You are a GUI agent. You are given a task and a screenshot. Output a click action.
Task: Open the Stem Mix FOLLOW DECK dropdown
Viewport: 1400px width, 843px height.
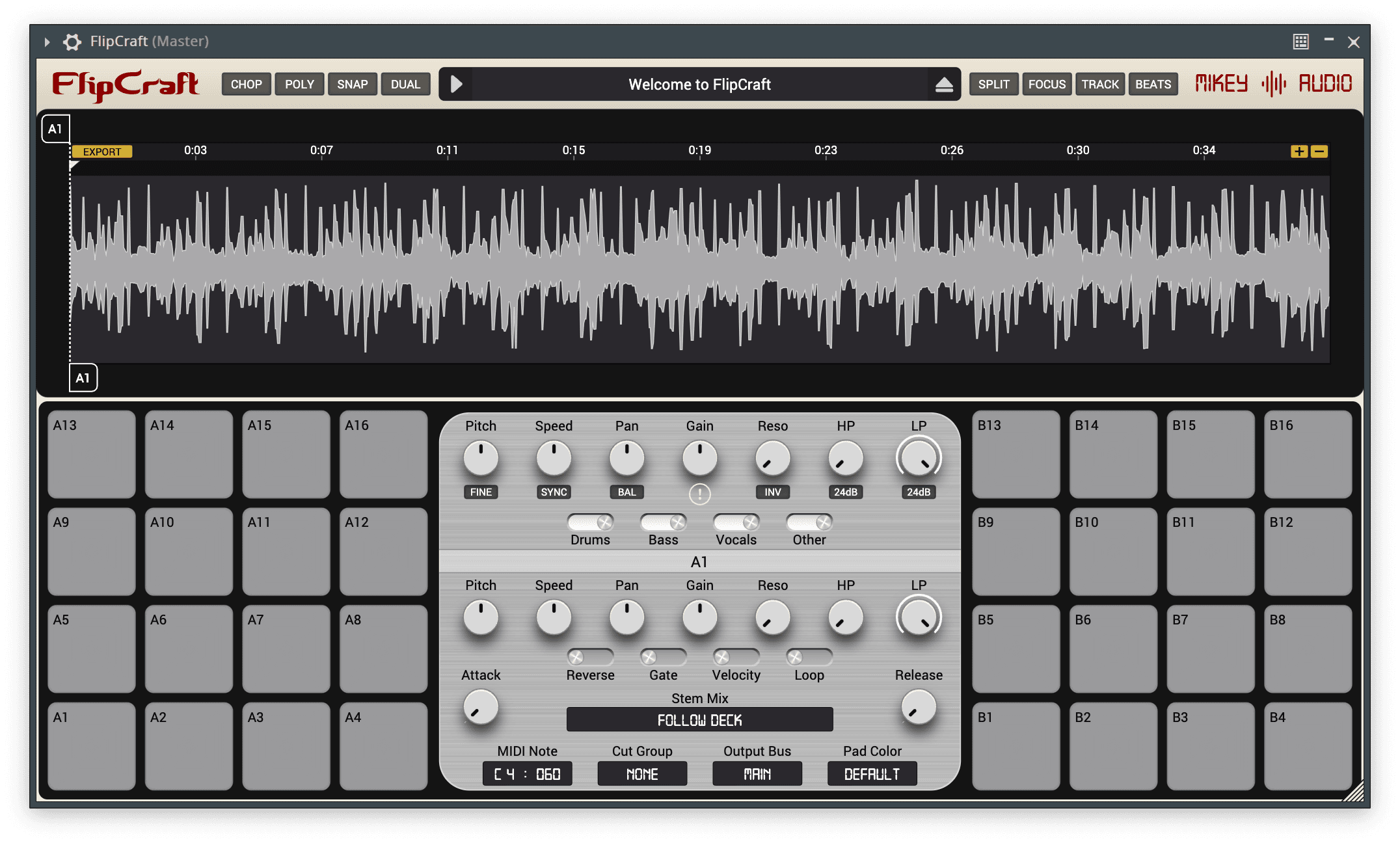(700, 720)
